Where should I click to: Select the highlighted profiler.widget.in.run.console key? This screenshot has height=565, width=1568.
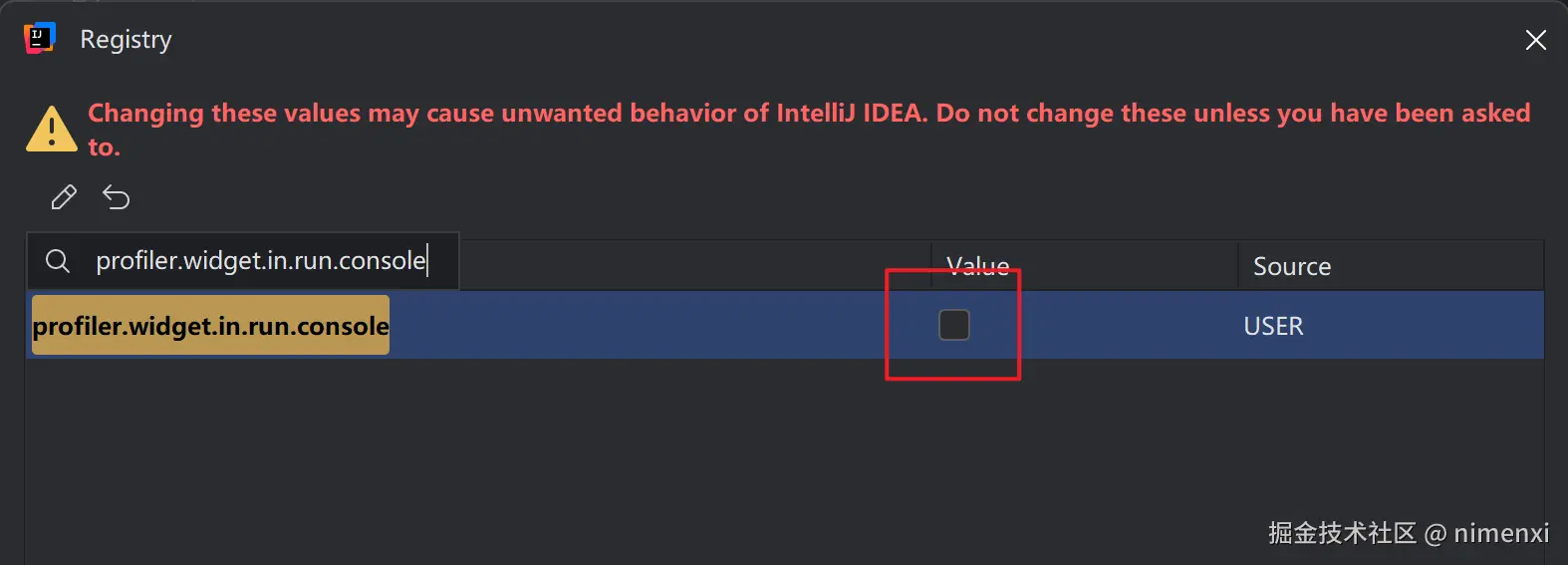pos(210,326)
